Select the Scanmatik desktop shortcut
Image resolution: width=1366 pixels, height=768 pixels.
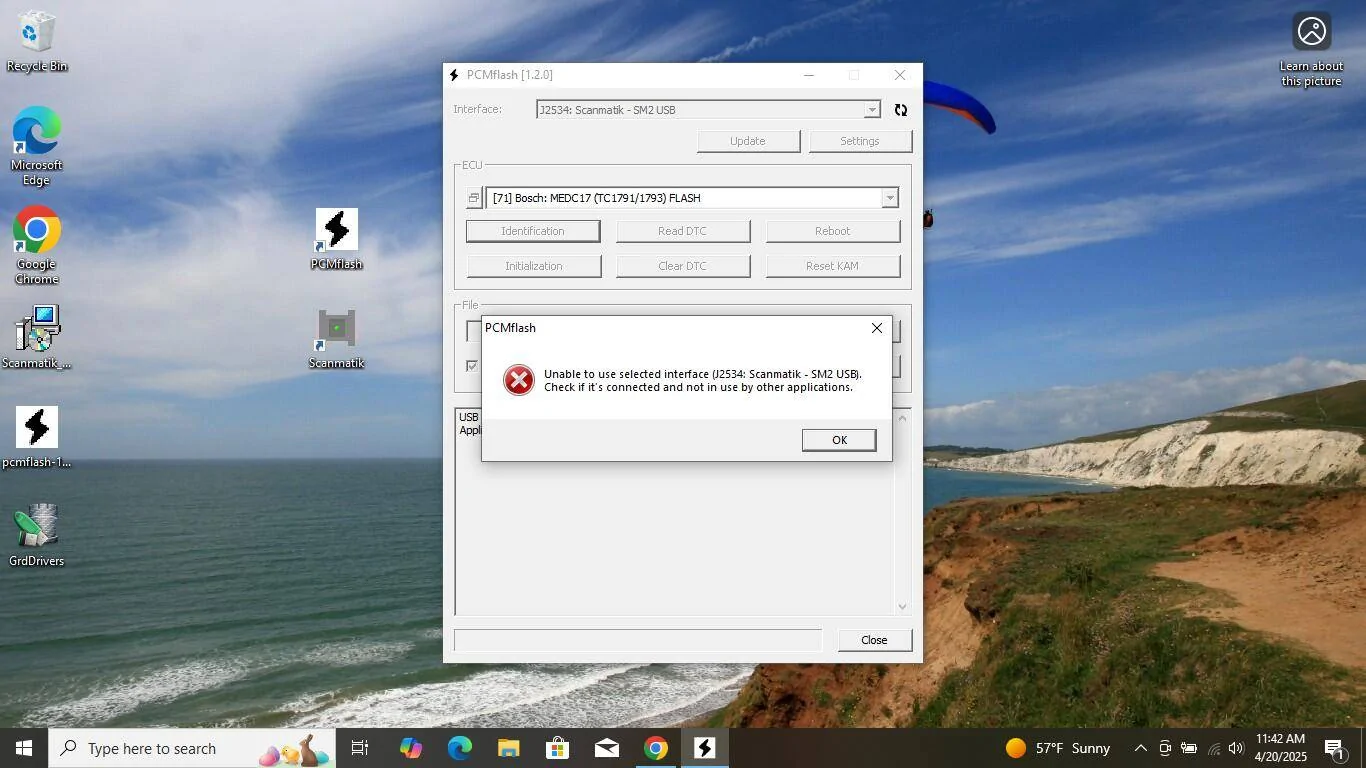click(336, 339)
